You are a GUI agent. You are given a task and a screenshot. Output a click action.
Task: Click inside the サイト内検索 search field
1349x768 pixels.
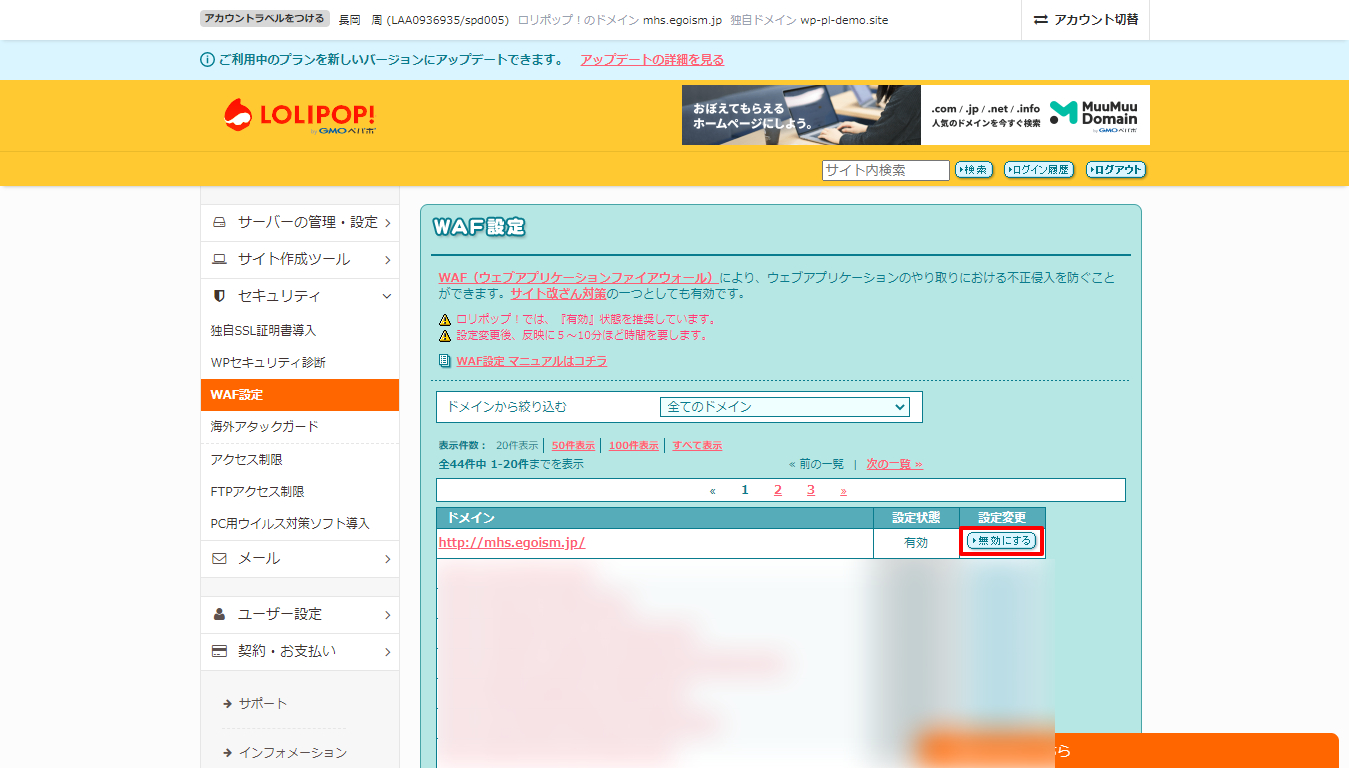884,170
